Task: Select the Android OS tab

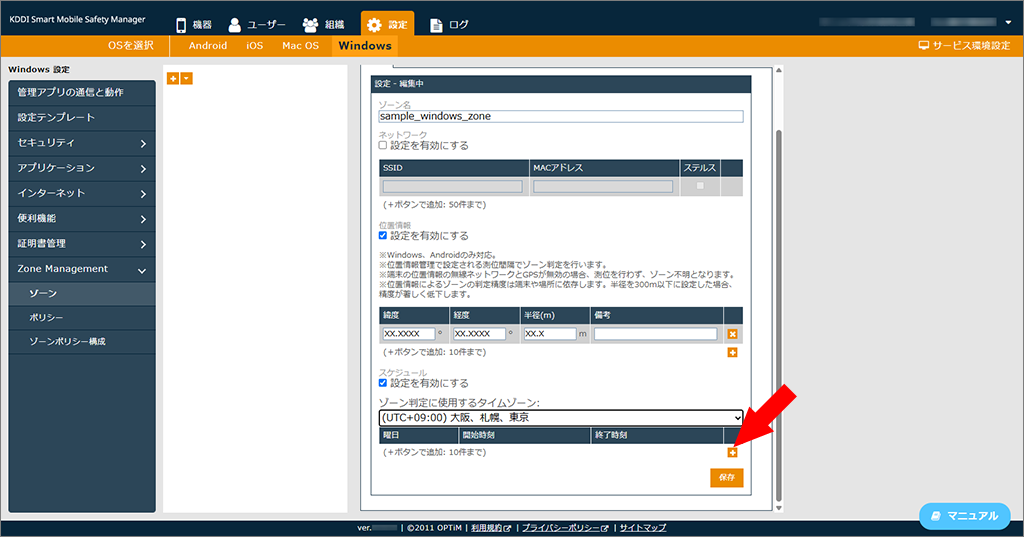Action: pyautogui.click(x=208, y=46)
